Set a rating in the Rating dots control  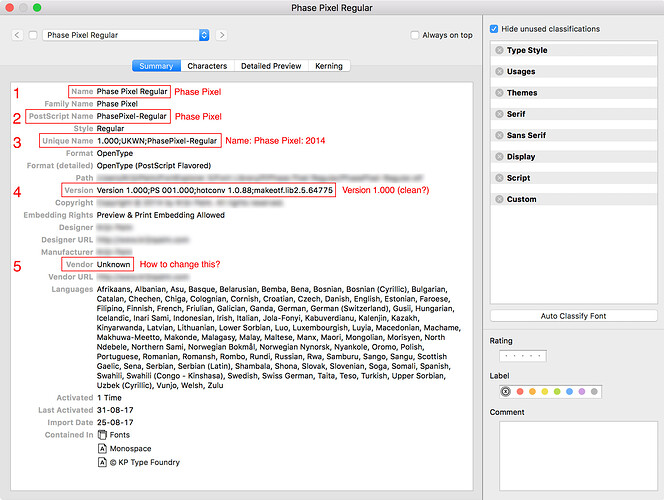523,356
